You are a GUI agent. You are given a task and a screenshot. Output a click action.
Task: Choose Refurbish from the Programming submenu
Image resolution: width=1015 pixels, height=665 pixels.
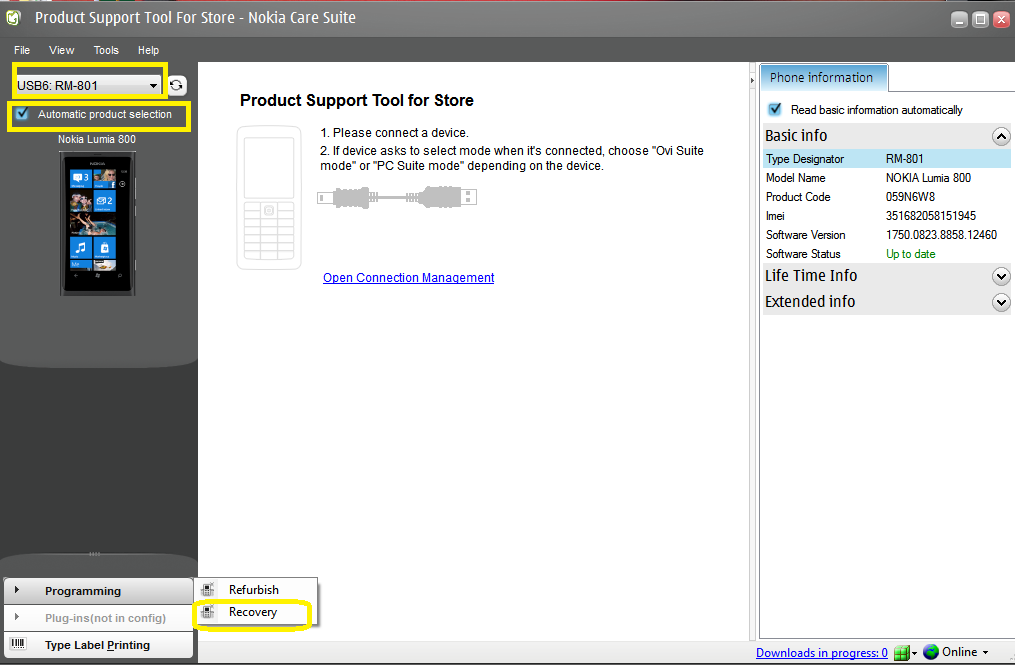254,590
